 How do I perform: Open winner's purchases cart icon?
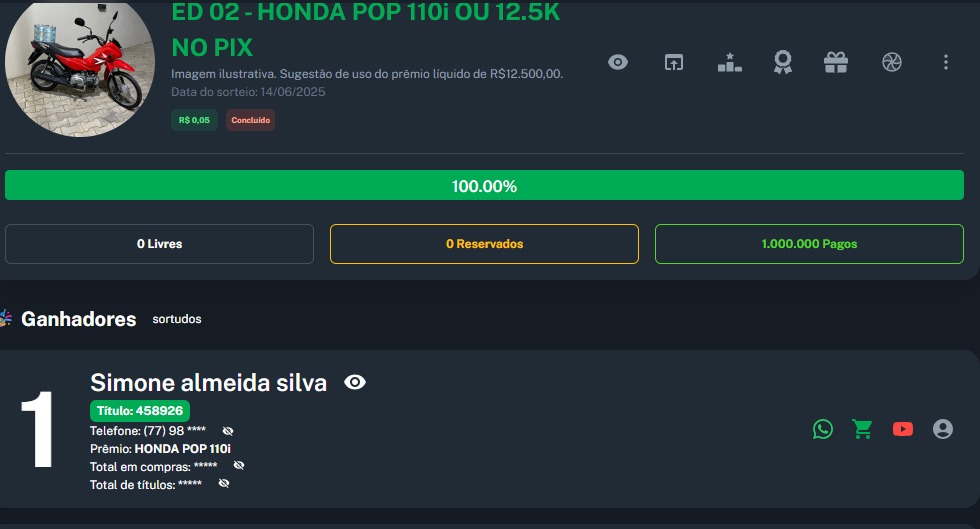click(862, 429)
